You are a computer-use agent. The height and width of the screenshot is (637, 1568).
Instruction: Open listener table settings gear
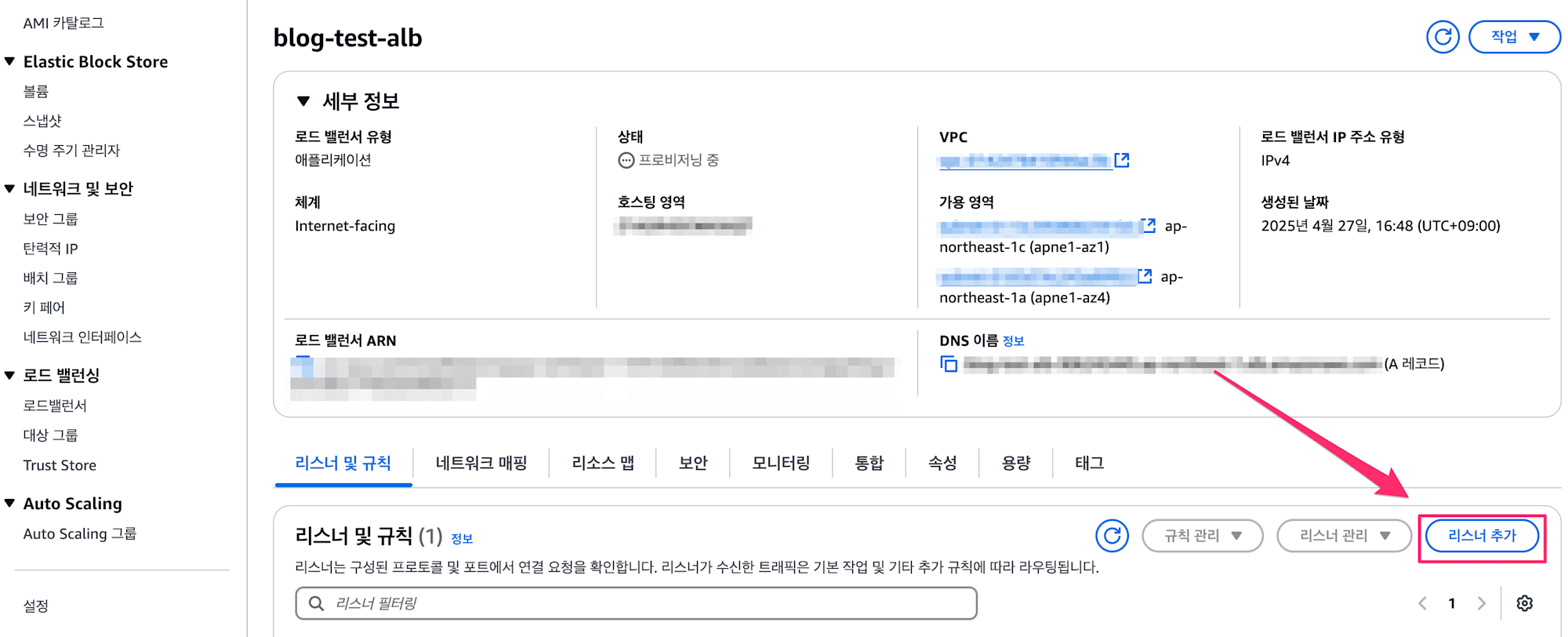pos(1524,603)
